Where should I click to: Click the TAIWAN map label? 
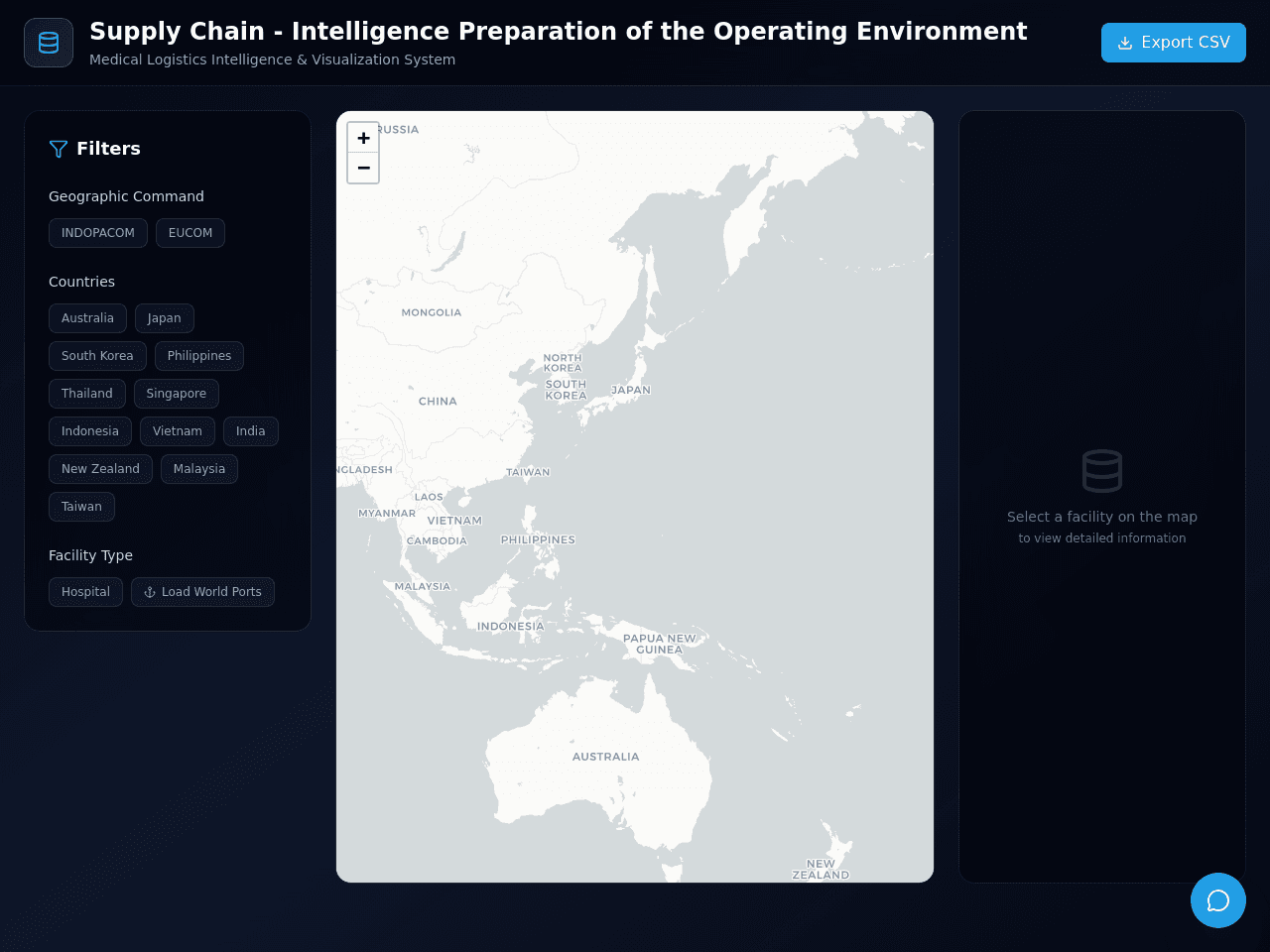(528, 472)
